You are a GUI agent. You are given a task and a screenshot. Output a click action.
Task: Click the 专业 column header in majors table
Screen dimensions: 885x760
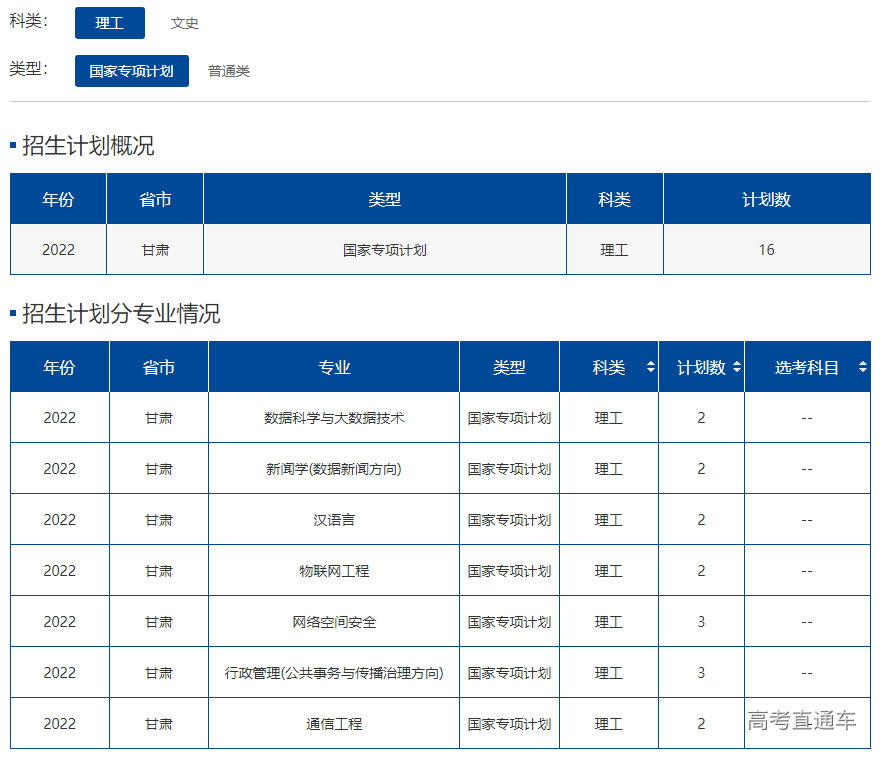334,368
